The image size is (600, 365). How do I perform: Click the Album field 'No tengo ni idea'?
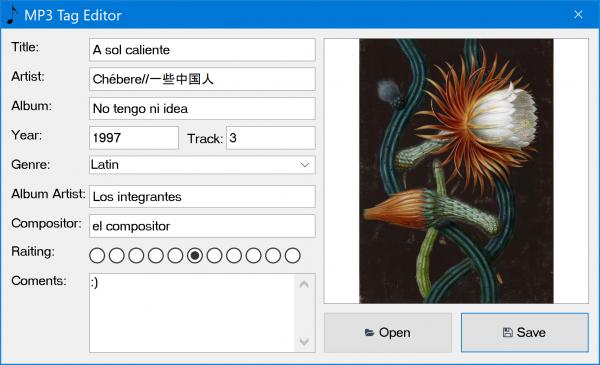[x=202, y=108]
